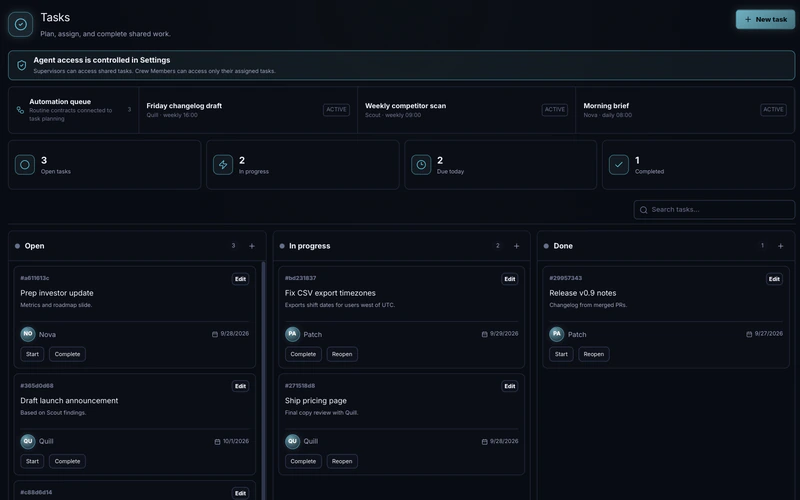This screenshot has width=800, height=500.
Task: Click Quill avatar on Draft launch announcement
Action: [x=28, y=441]
